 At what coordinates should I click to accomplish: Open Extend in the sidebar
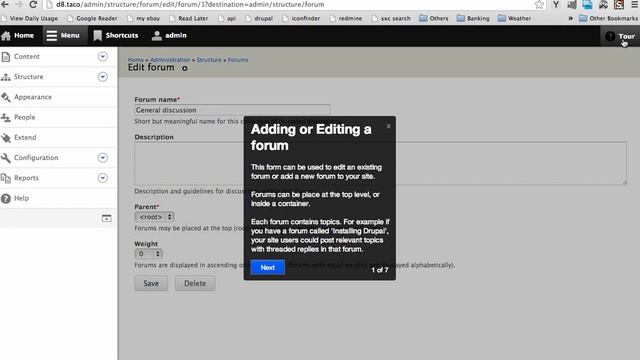tap(25, 138)
